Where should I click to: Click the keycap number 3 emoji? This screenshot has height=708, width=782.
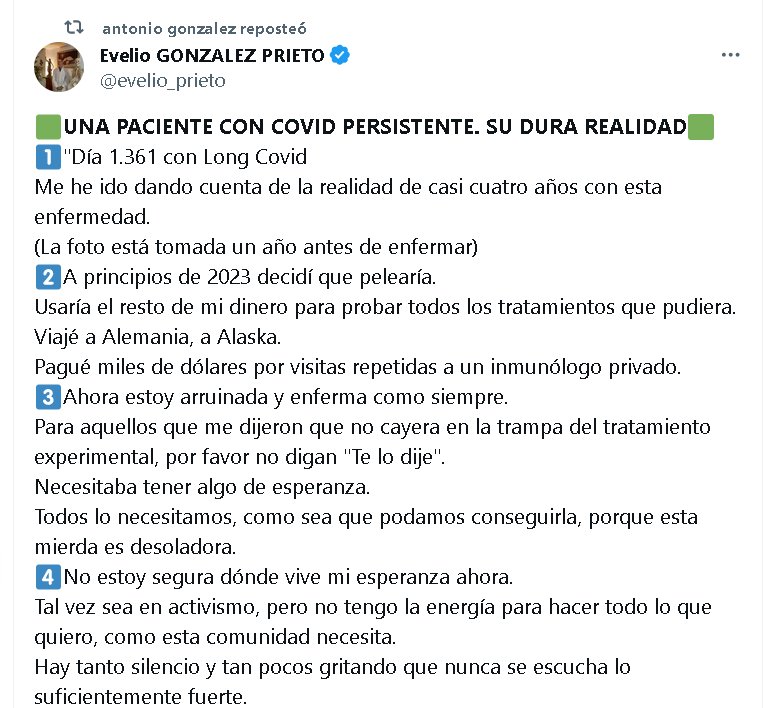point(47,397)
